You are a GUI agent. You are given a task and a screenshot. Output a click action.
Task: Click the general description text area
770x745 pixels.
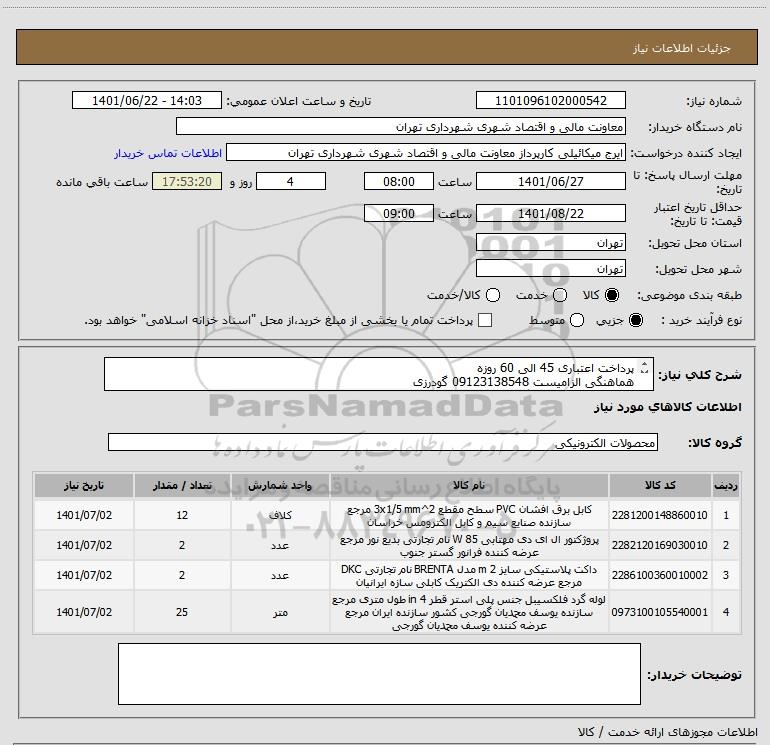(379, 374)
